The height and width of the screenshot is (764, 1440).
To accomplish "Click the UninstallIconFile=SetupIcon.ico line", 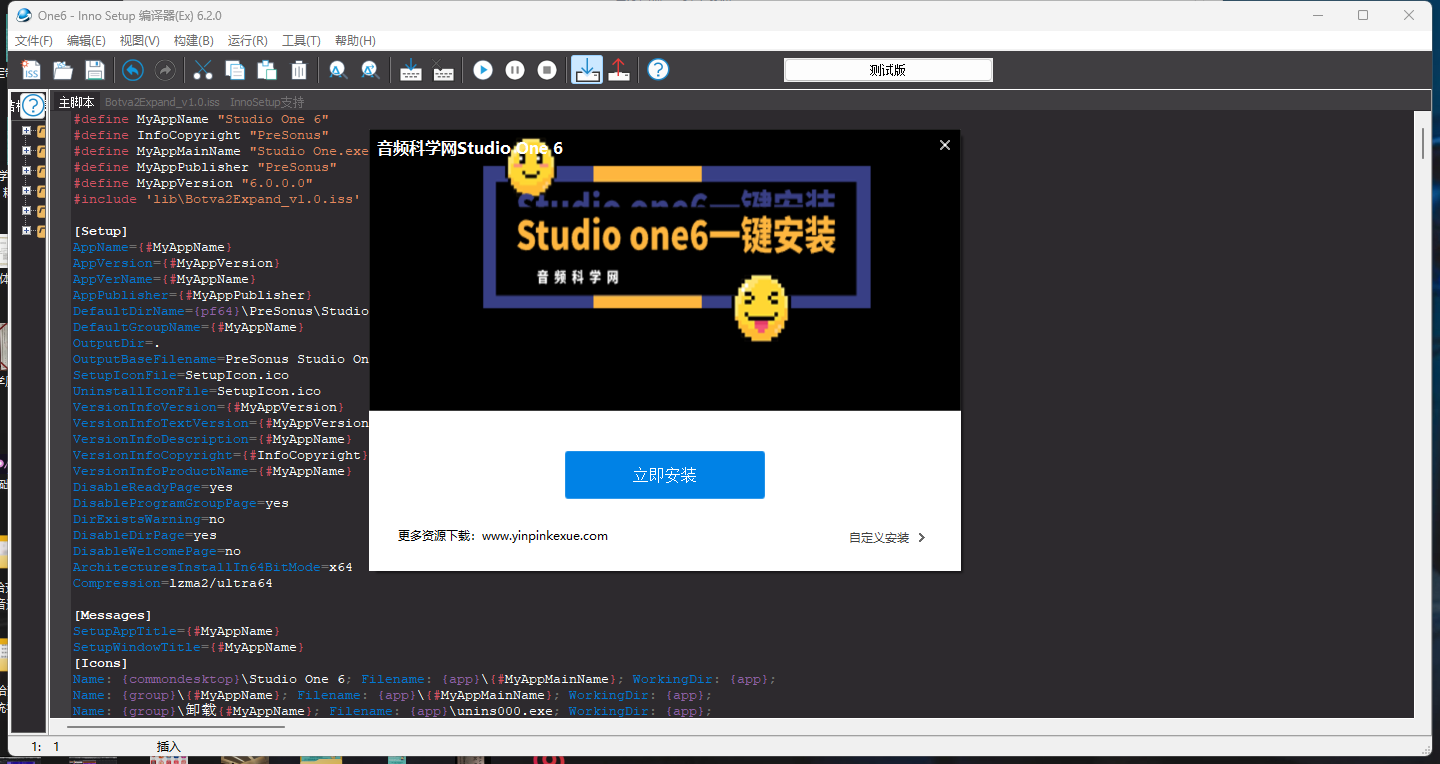I will [197, 391].
